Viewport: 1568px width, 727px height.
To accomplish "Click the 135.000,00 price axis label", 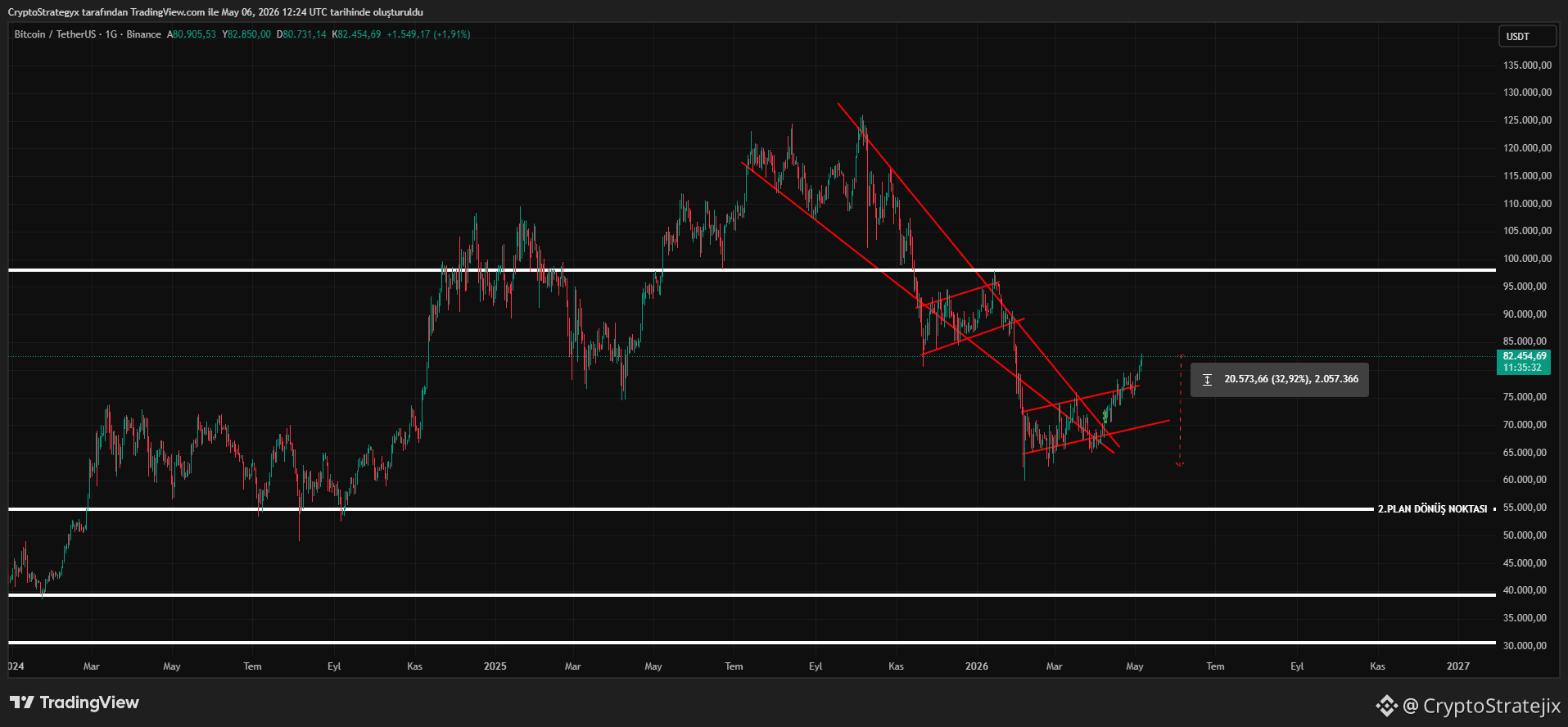I will coord(1527,65).
